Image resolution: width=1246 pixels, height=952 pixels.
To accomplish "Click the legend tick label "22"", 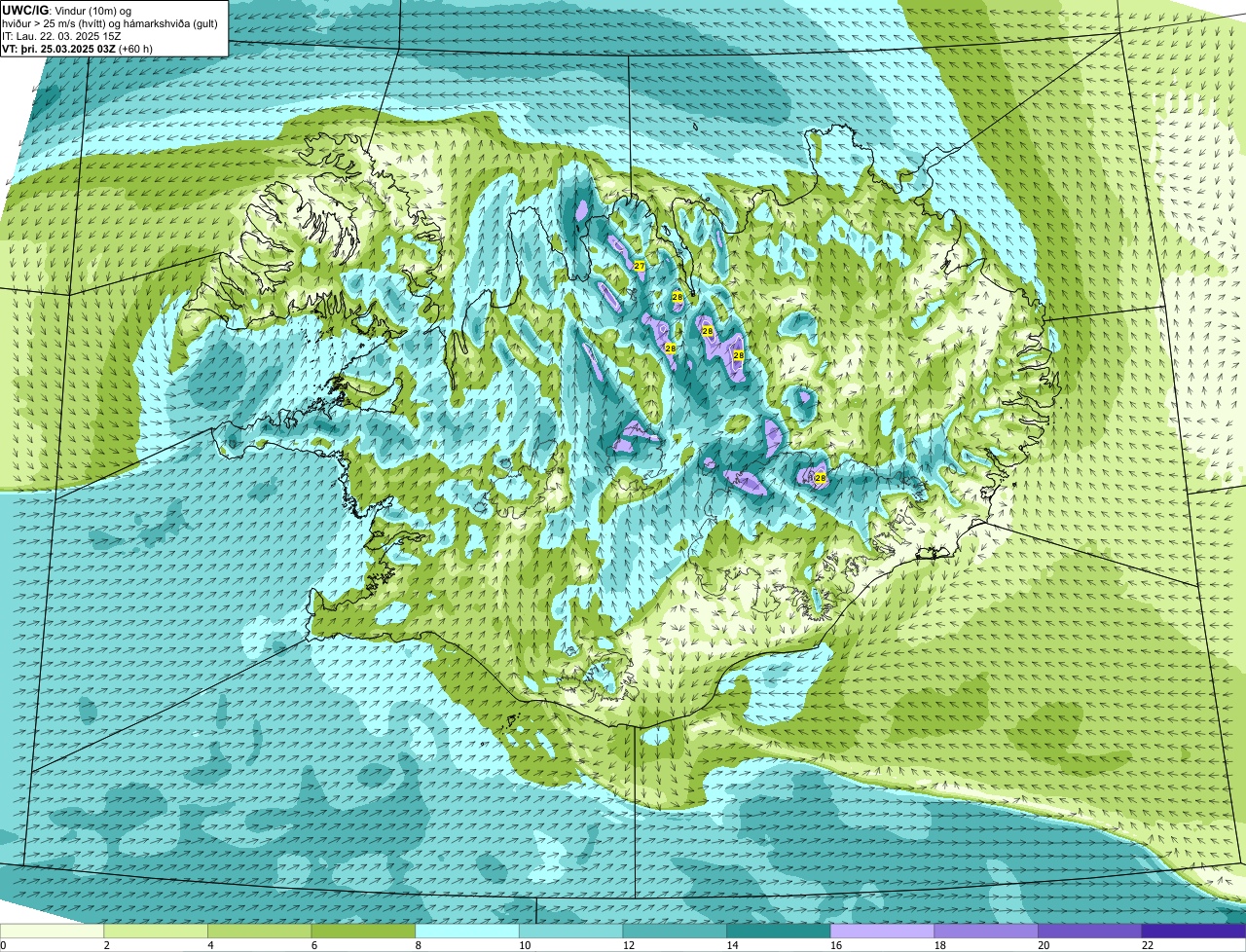I will point(1148,945).
